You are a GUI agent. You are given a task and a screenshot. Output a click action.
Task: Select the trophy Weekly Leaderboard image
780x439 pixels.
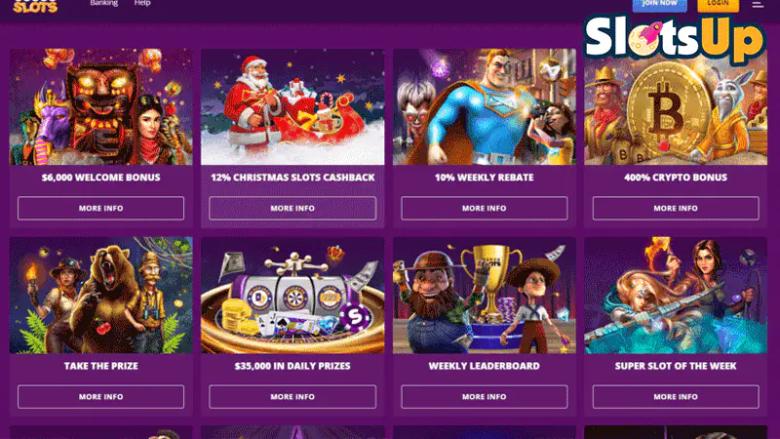pos(484,295)
